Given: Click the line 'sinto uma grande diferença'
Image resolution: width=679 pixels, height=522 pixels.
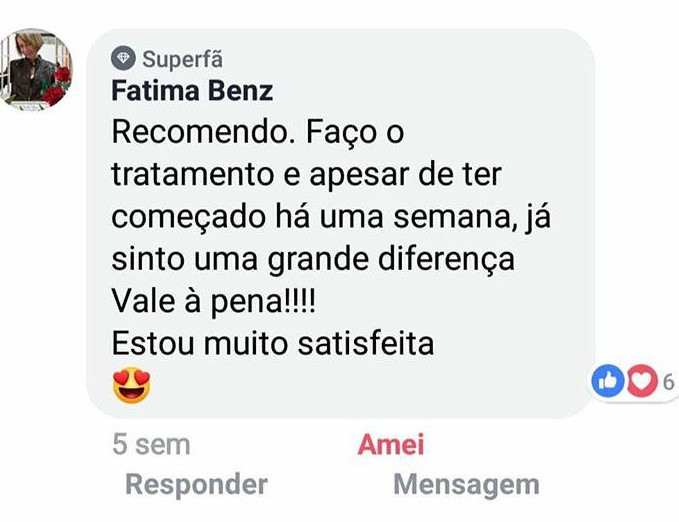Looking at the screenshot, I should (313, 260).
